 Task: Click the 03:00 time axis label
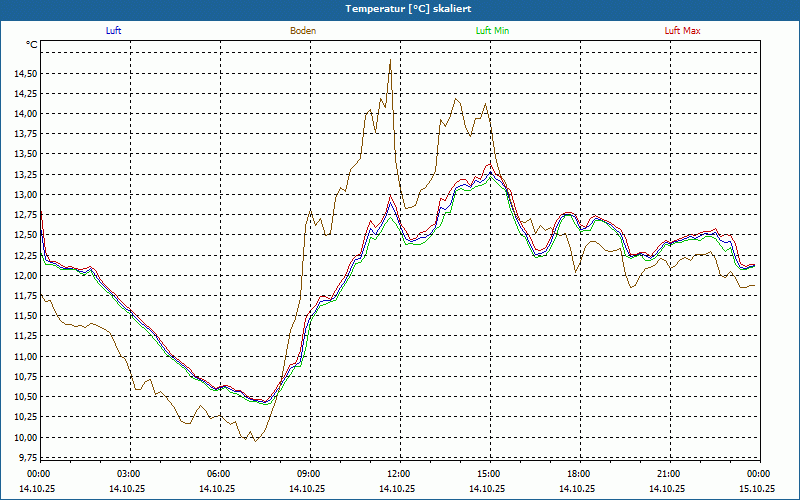pyautogui.click(x=129, y=474)
